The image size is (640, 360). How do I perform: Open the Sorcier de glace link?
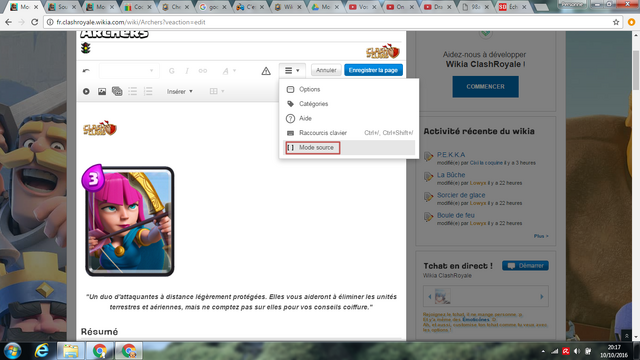(x=461, y=195)
